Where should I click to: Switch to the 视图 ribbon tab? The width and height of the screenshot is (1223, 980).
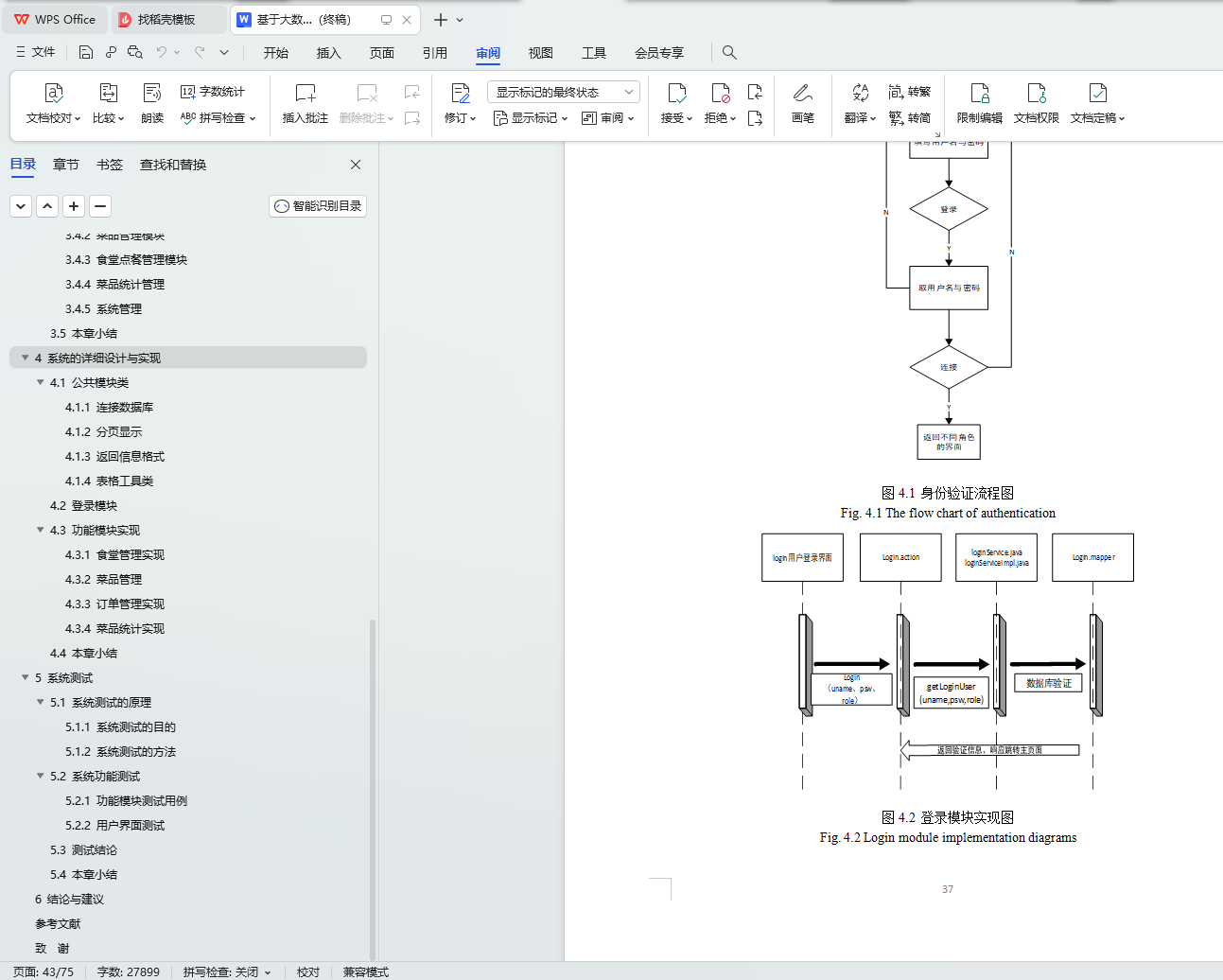(541, 53)
